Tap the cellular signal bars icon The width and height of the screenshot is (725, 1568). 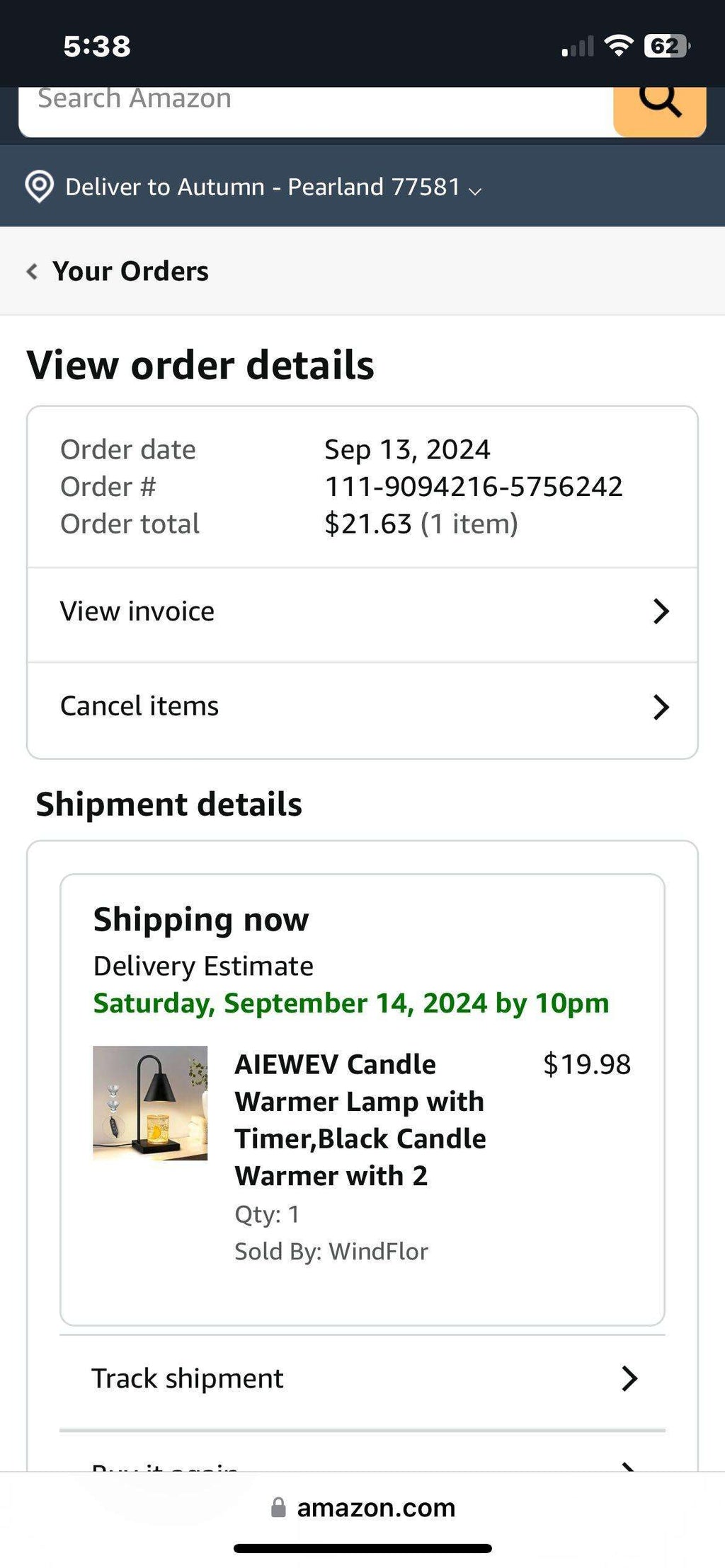[x=578, y=47]
